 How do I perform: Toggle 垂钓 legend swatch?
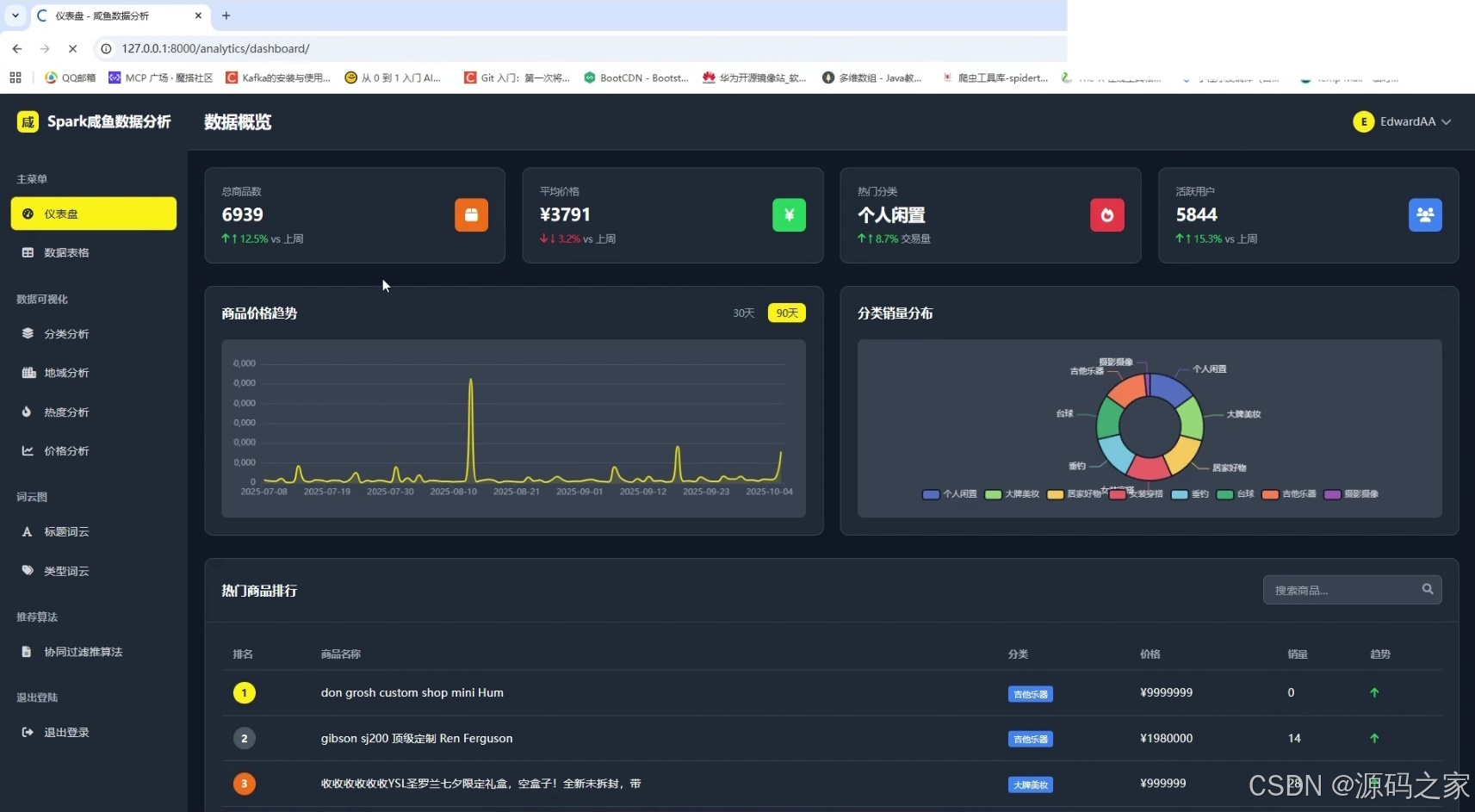pyautogui.click(x=1180, y=494)
